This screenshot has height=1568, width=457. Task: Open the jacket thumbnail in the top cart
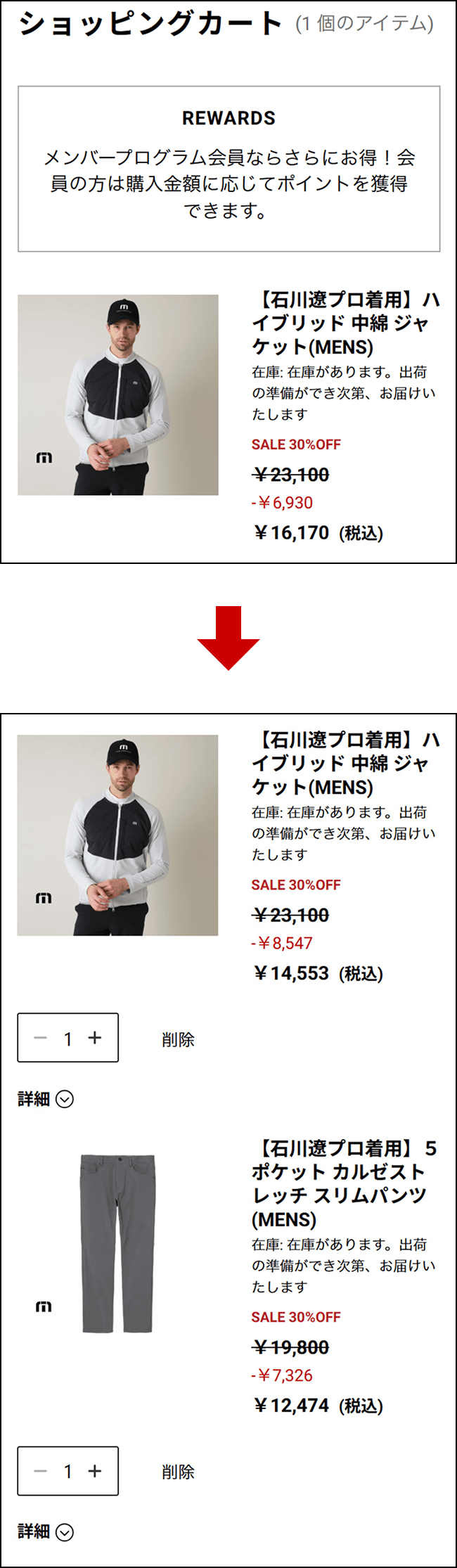pos(118,395)
